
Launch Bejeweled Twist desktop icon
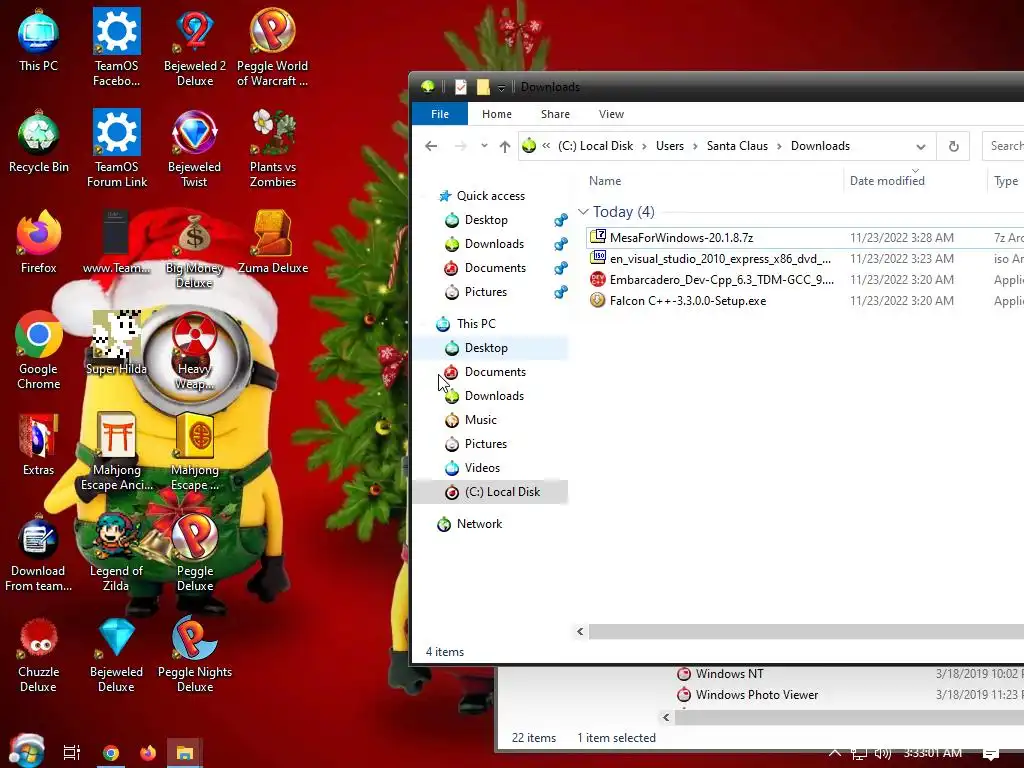(195, 148)
